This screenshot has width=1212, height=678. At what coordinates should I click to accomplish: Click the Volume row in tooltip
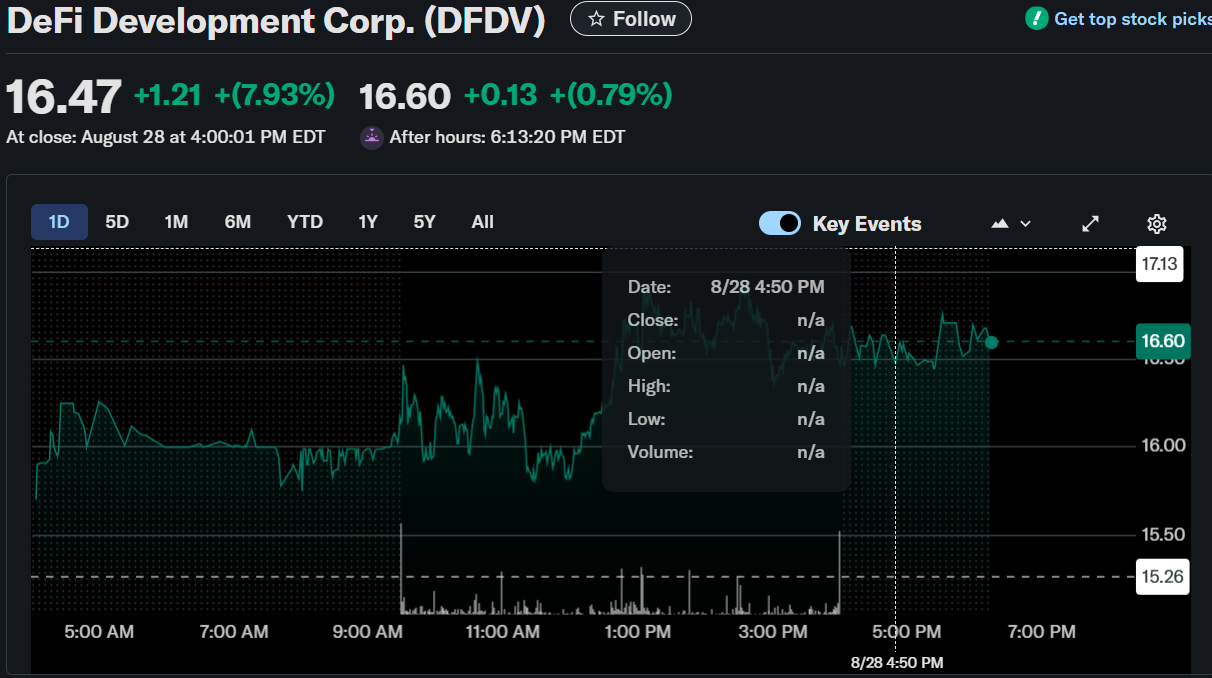point(726,452)
